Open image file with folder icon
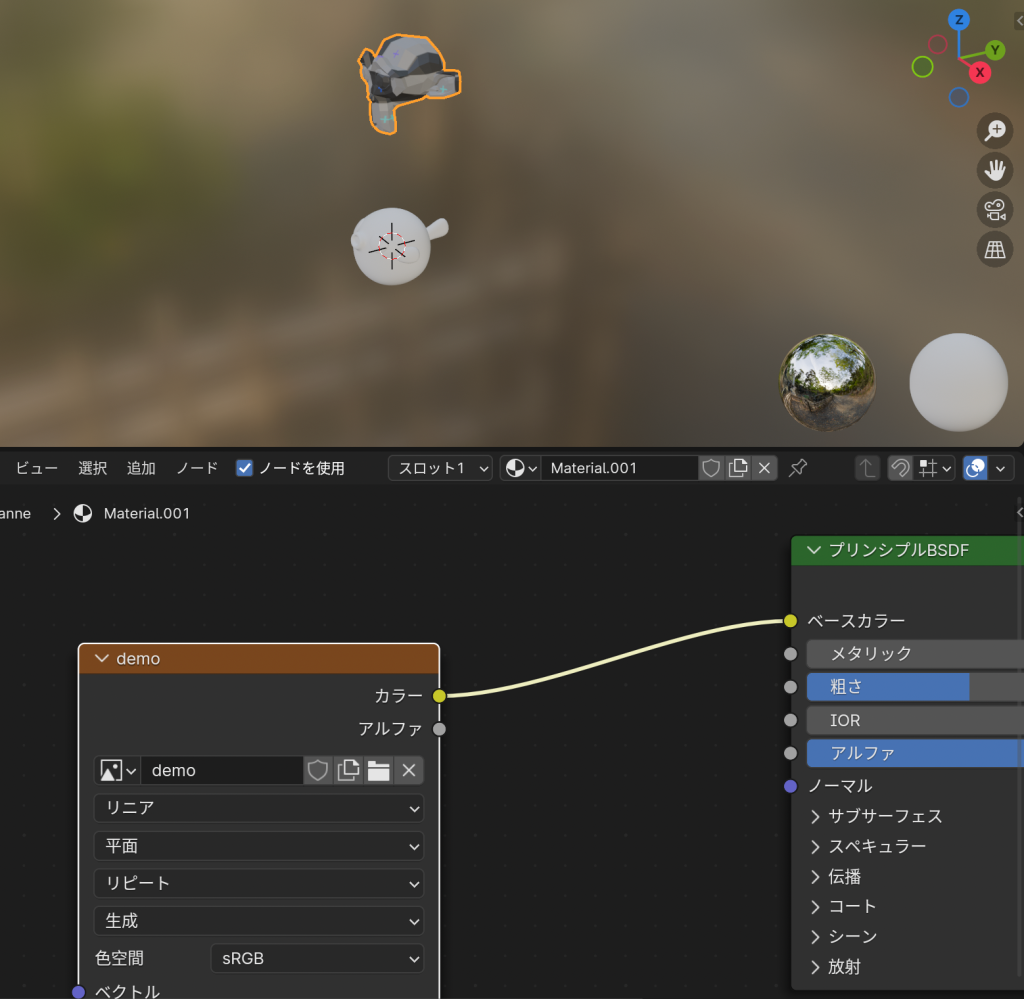 [378, 770]
